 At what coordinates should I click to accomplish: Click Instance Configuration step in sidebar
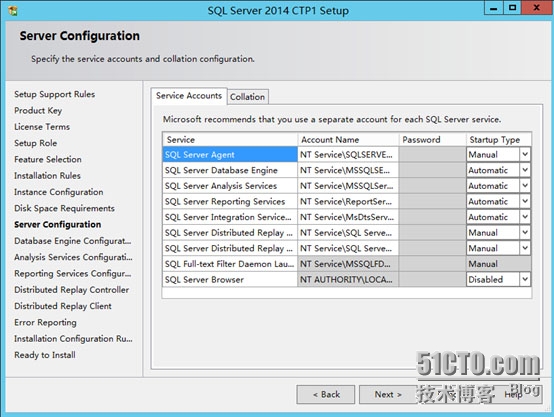pos(59,192)
